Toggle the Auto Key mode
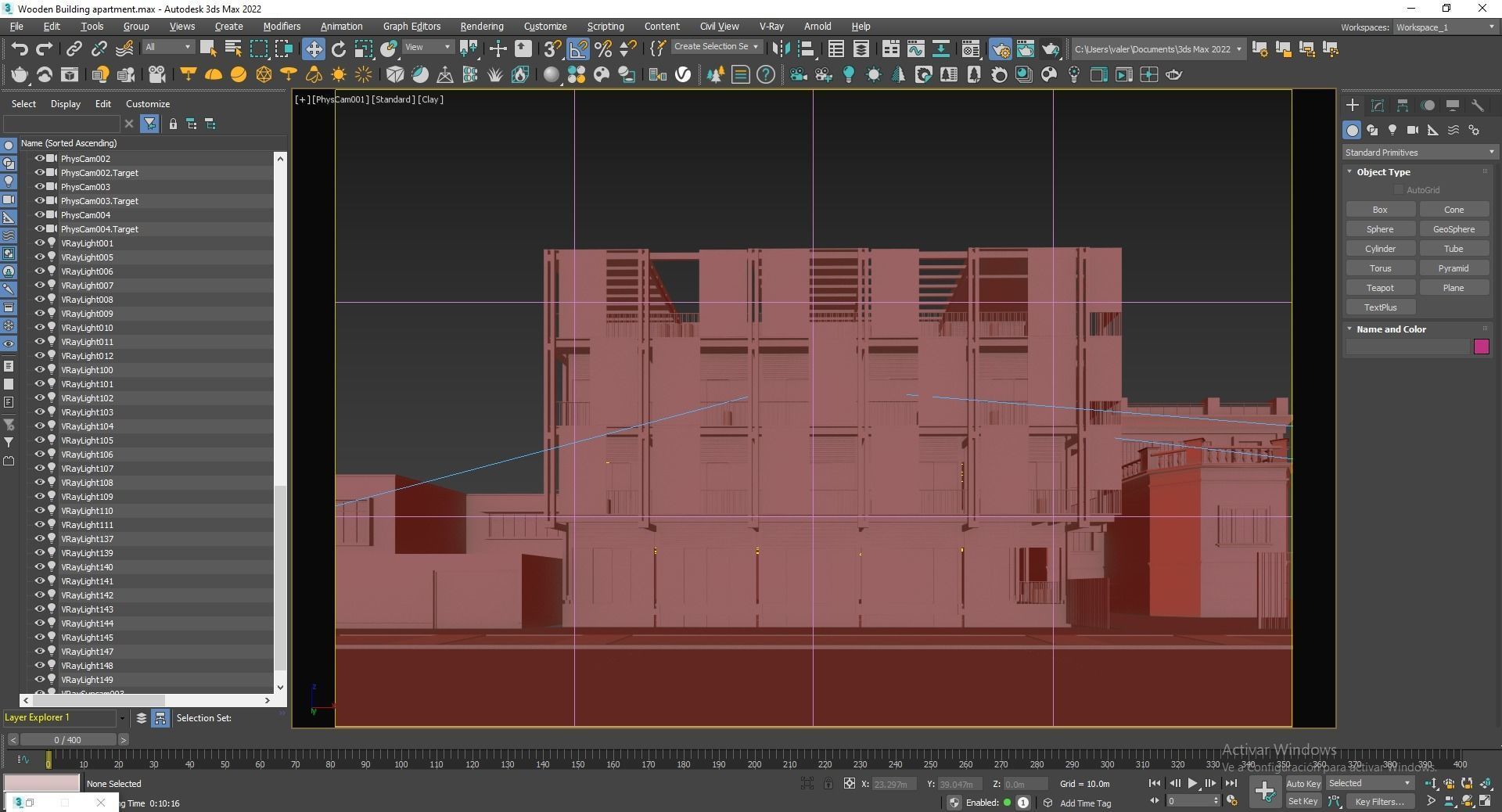Image resolution: width=1502 pixels, height=812 pixels. pos(1303,783)
